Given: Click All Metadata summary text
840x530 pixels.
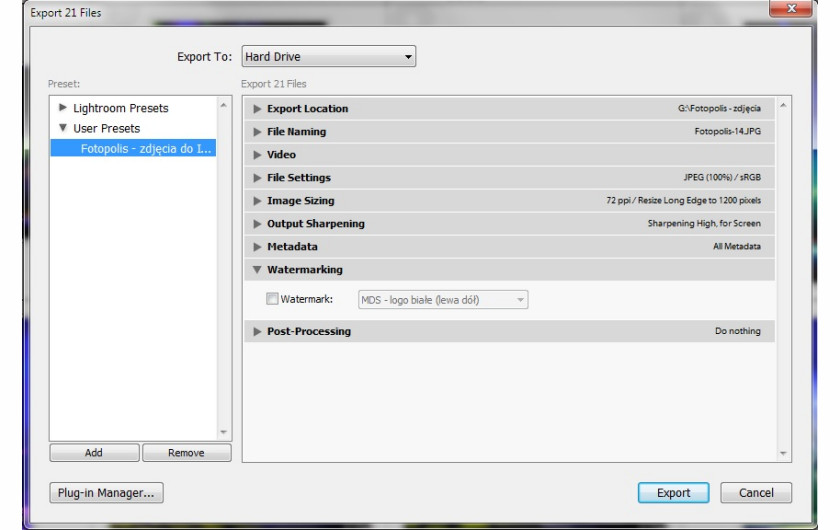Looking at the screenshot, I should tap(737, 247).
